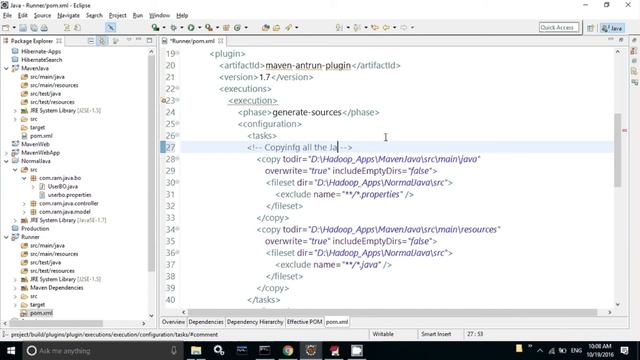
Task: Expand the MavenWebApp project node
Action: 6,153
